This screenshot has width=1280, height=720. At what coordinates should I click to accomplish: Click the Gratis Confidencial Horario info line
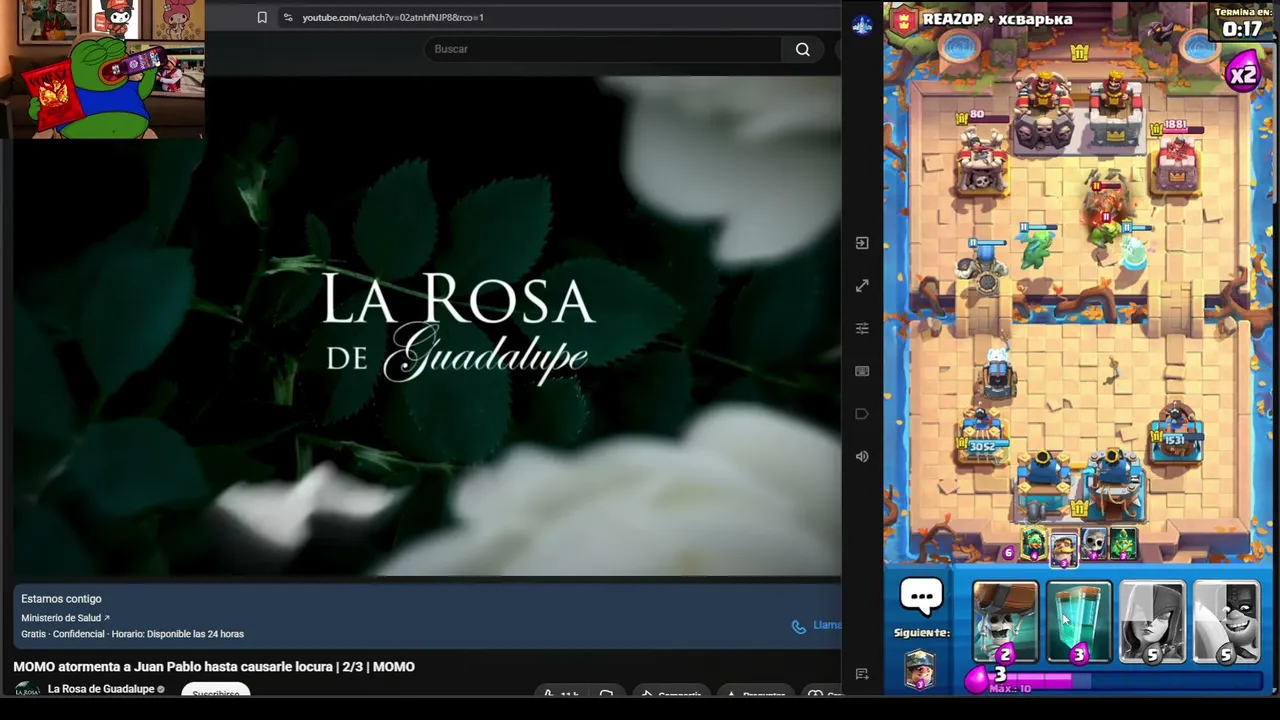[132, 634]
